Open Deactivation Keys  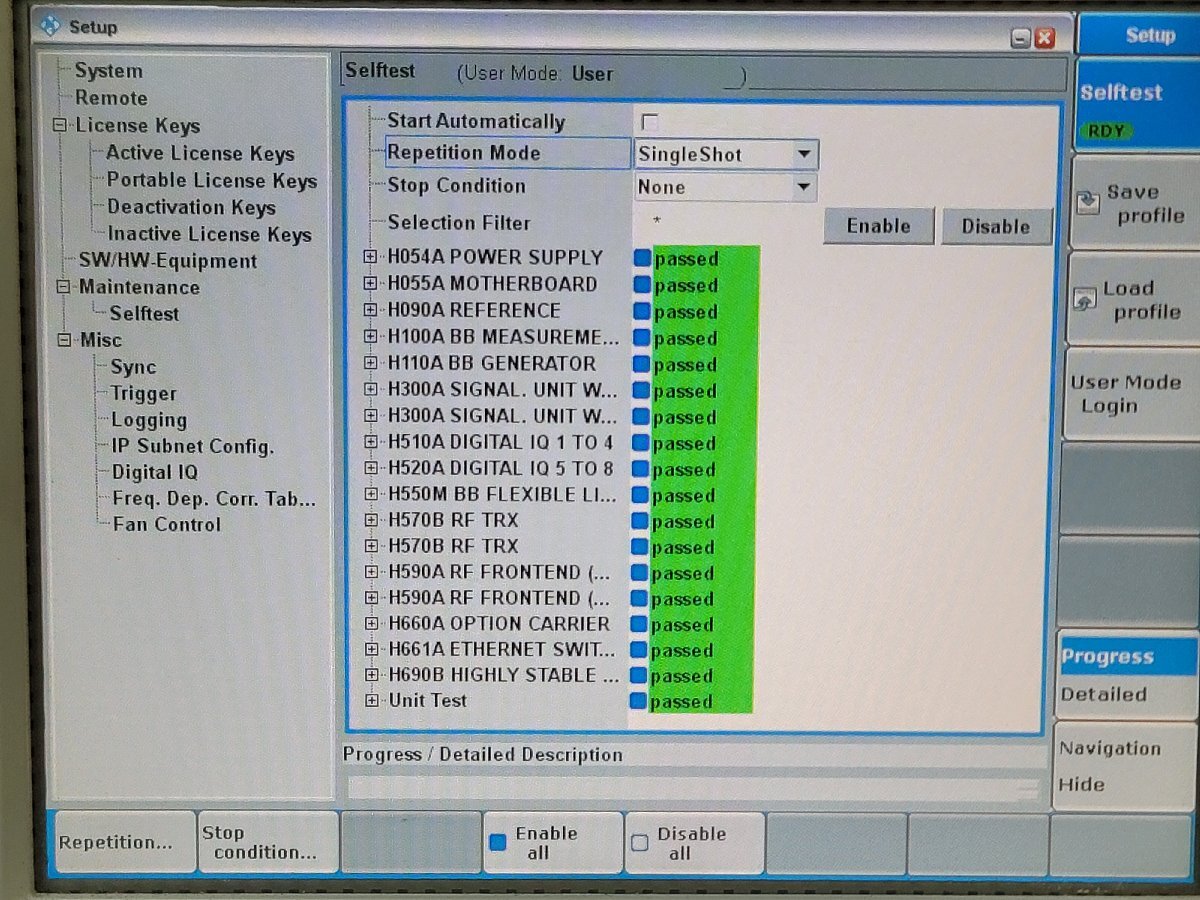[x=191, y=207]
